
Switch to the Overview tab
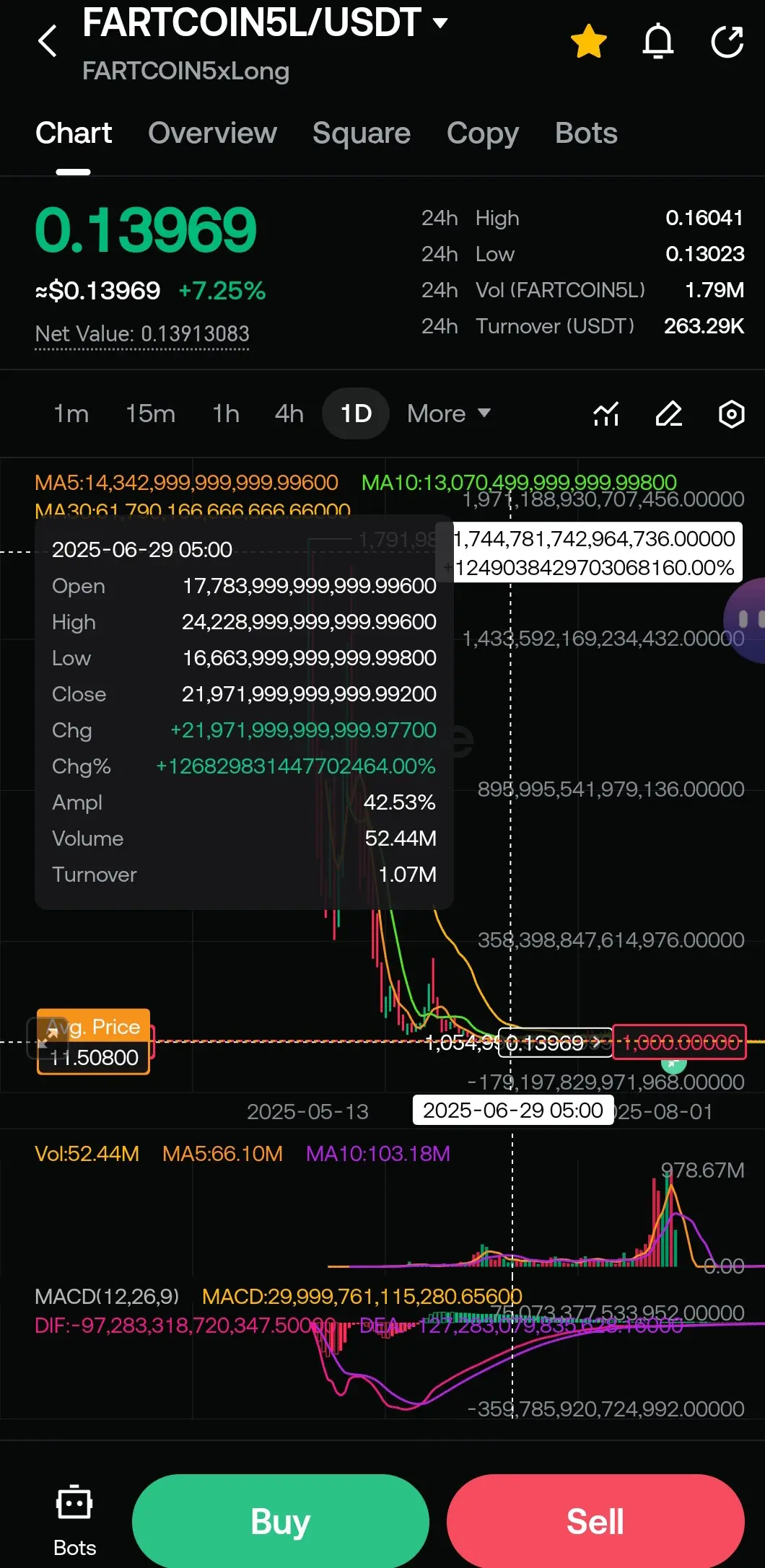pos(212,133)
